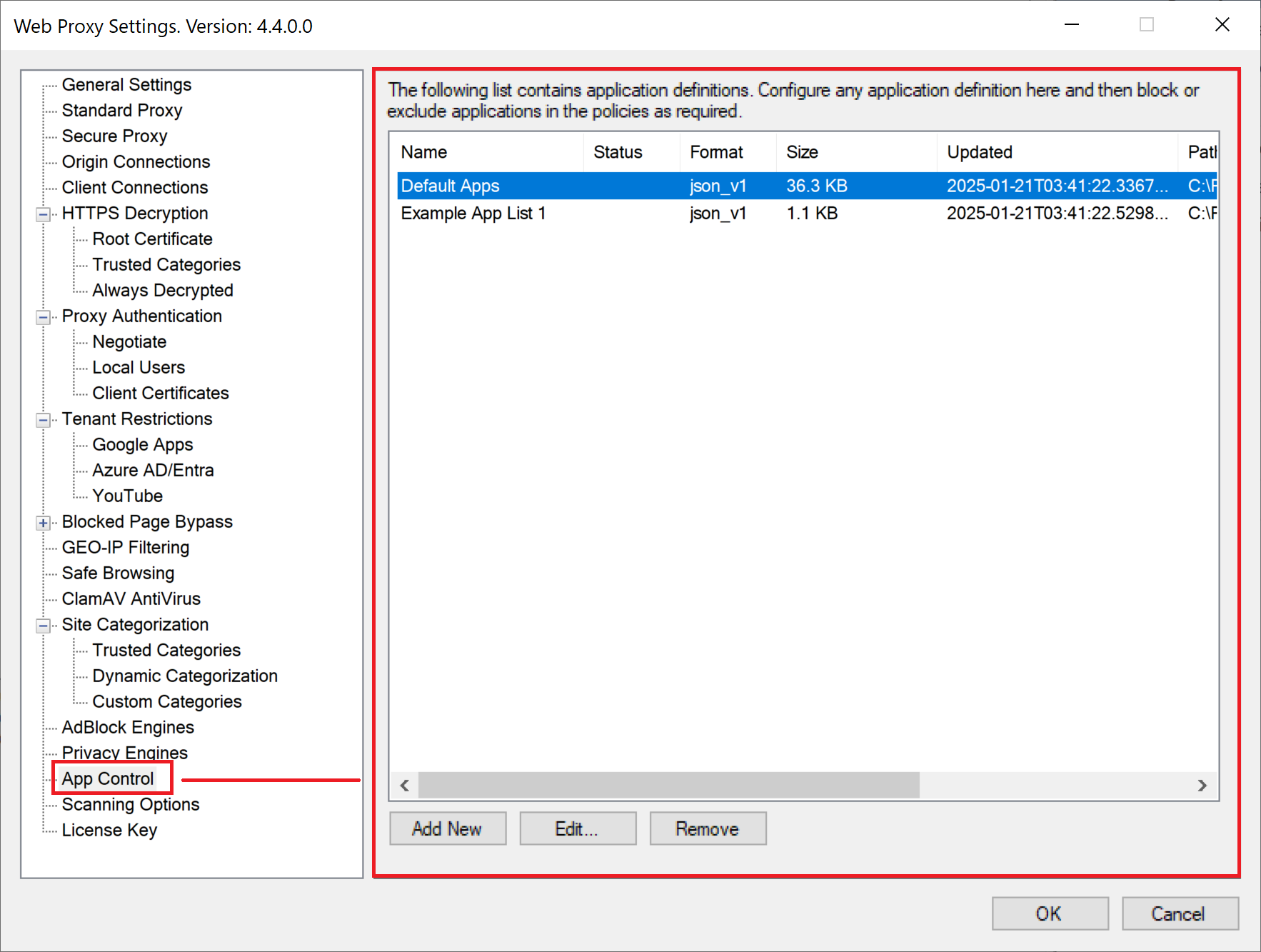Image resolution: width=1261 pixels, height=952 pixels.
Task: Close the Web Proxy Settings window
Action: pyautogui.click(x=1222, y=25)
